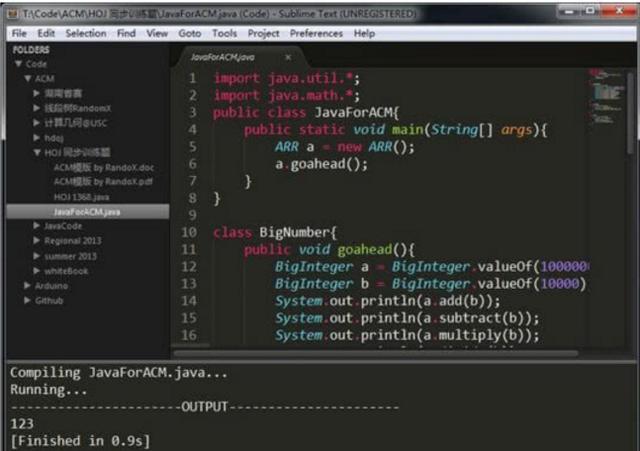This screenshot has width=640, height=451.
Task: Click the minimap code preview
Action: pos(605,92)
